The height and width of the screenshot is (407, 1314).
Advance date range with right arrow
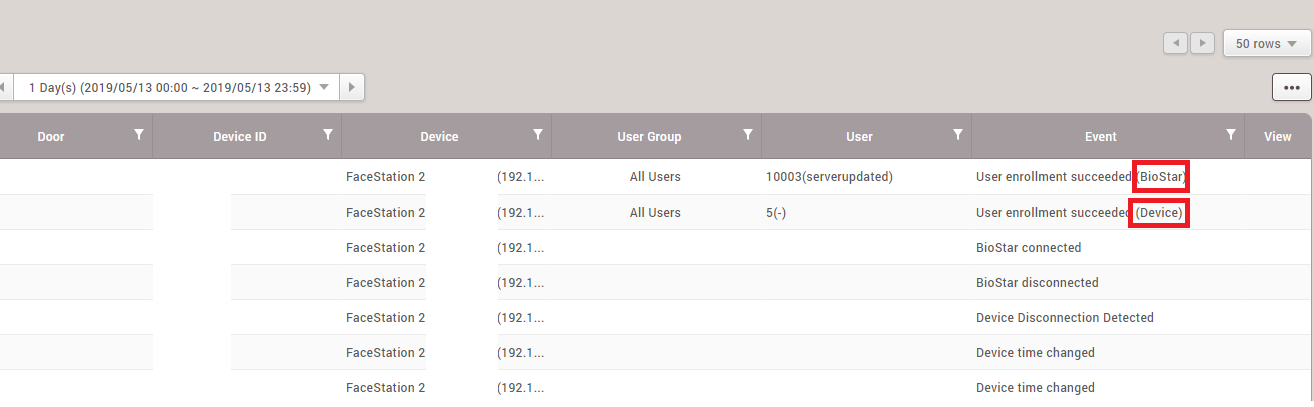click(351, 87)
